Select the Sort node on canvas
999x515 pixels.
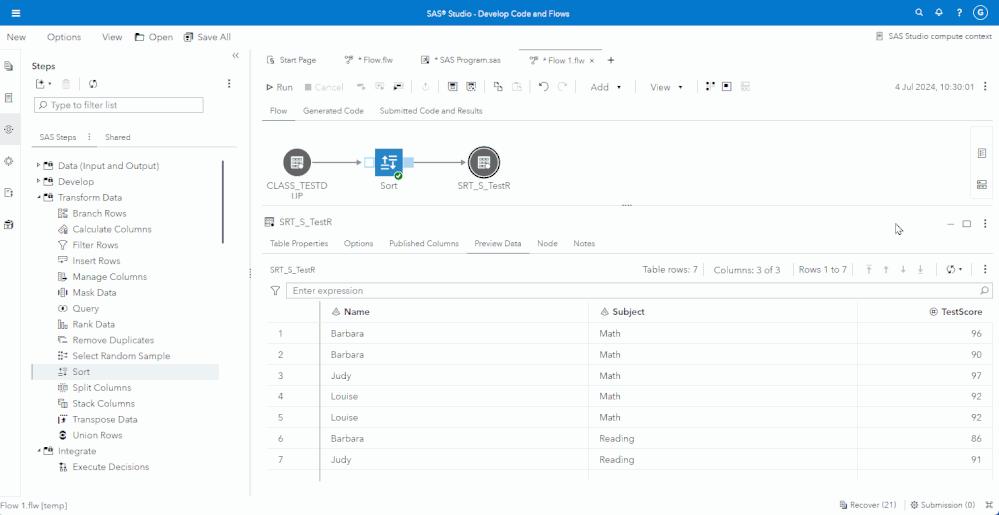[388, 162]
